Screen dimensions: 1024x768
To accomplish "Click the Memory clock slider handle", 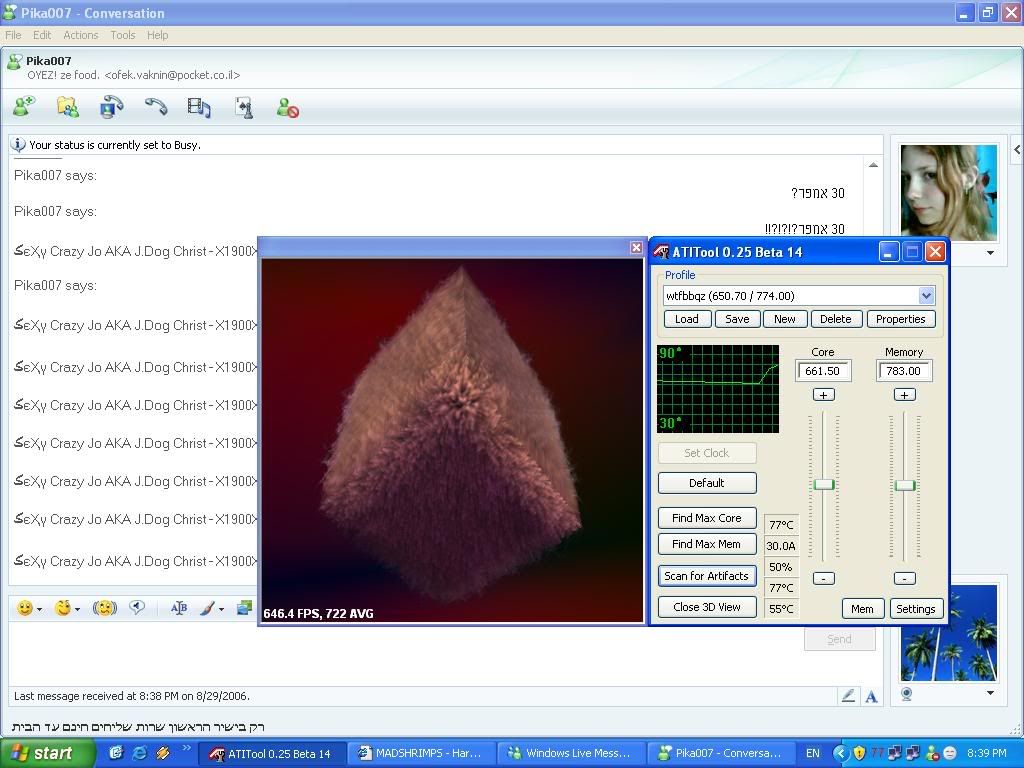I will 904,485.
